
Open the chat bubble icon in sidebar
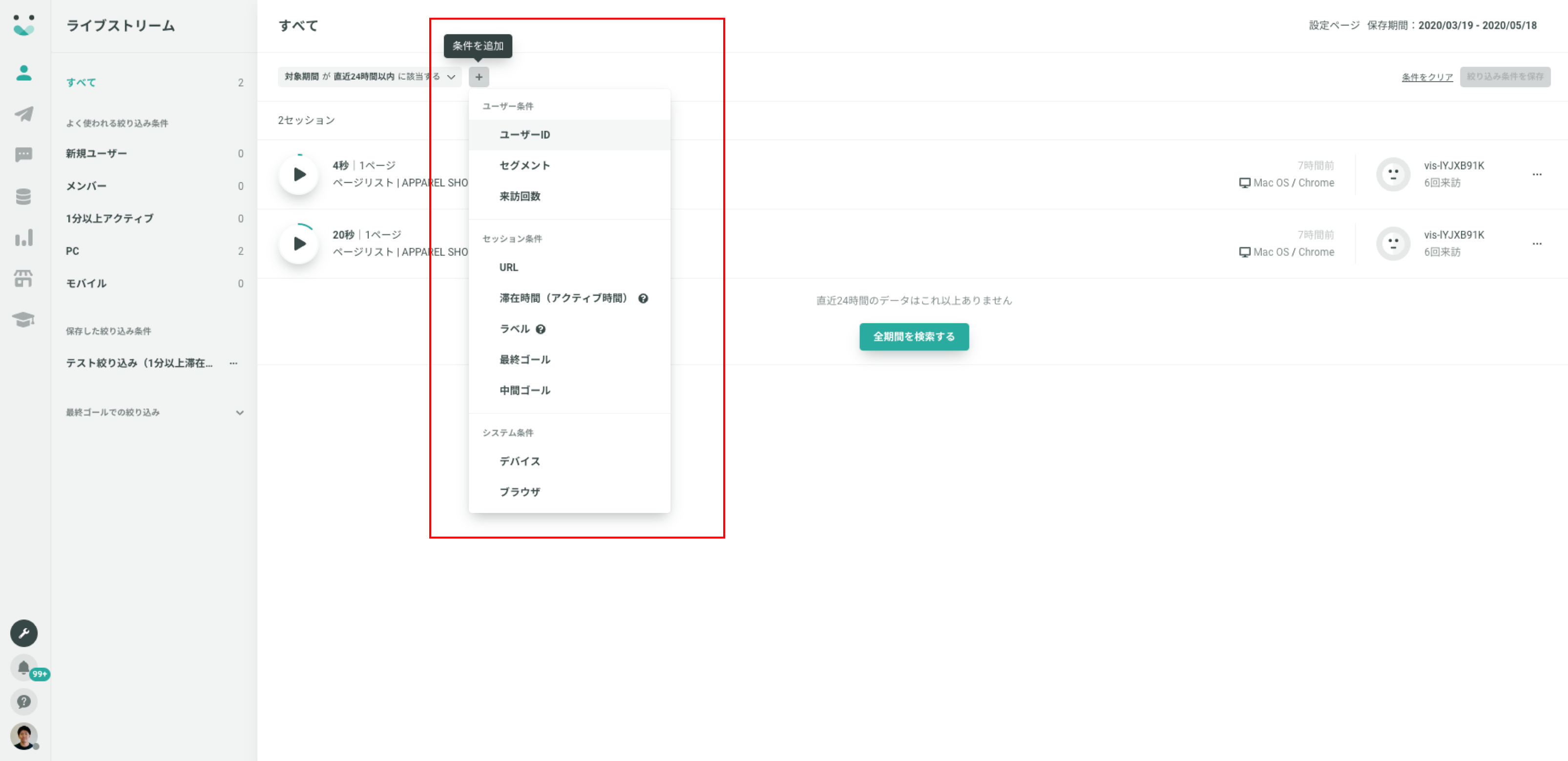click(24, 155)
